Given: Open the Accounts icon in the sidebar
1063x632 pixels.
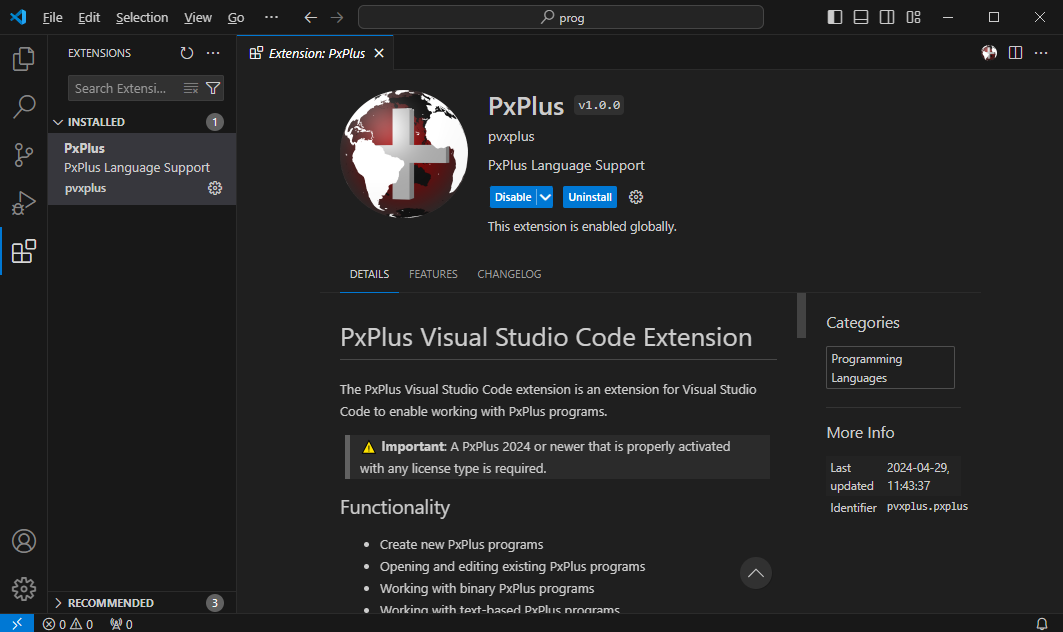Looking at the screenshot, I should point(23,541).
